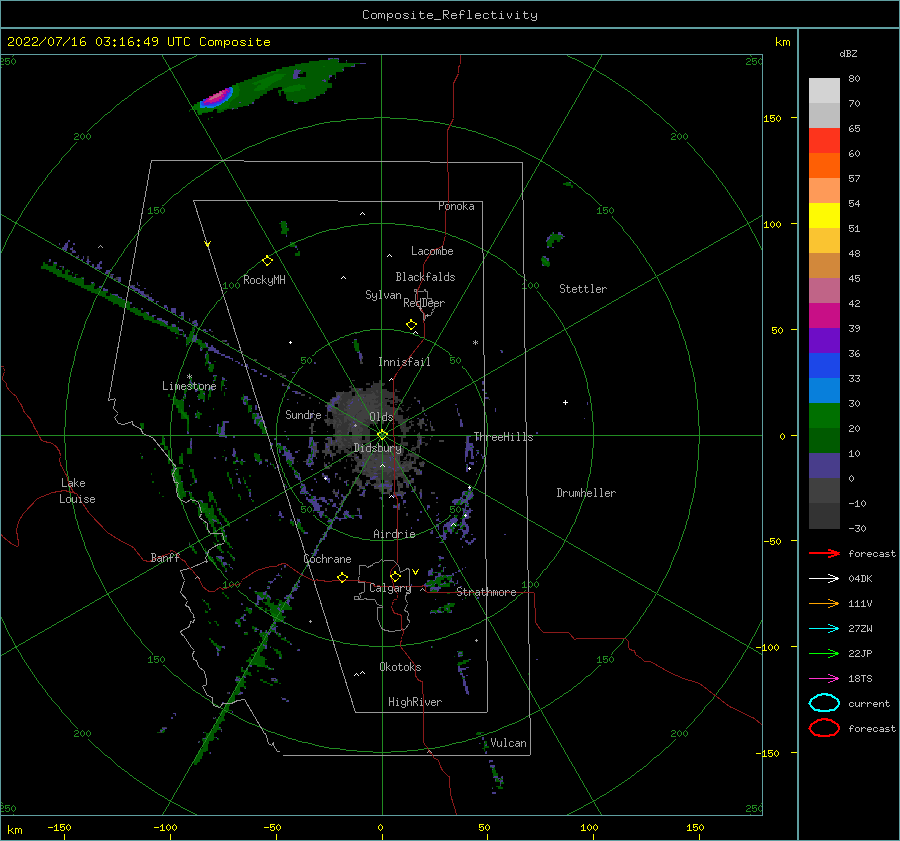
Task: Click the yellow km label at top right
Action: 782,42
